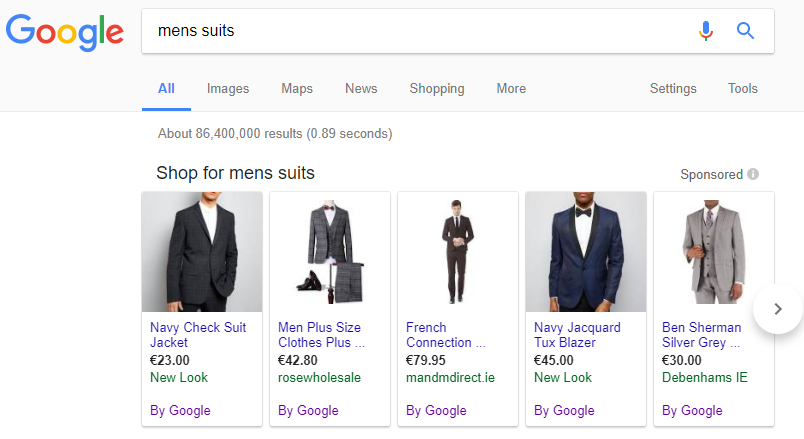Select the All results tab

click(166, 89)
